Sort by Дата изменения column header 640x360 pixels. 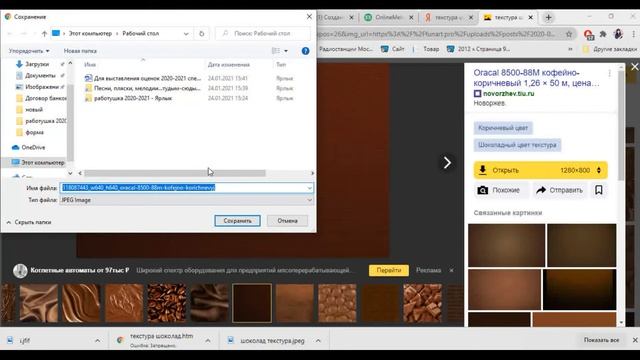coord(229,64)
